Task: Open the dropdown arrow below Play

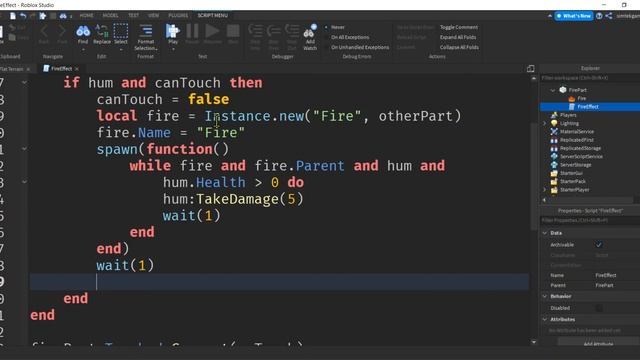Action: [173, 50]
